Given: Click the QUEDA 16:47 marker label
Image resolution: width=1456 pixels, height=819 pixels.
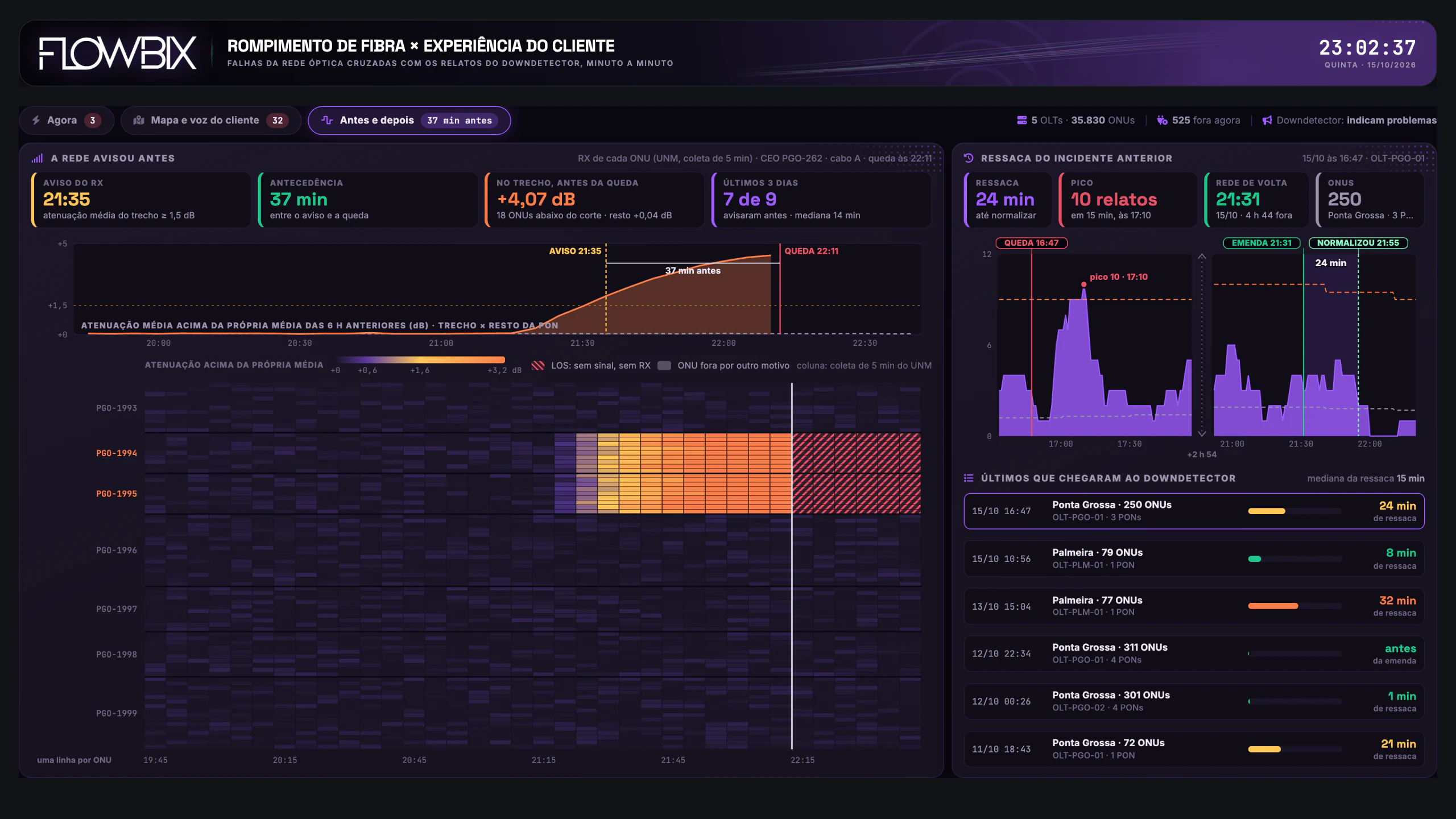Looking at the screenshot, I should pos(1032,243).
